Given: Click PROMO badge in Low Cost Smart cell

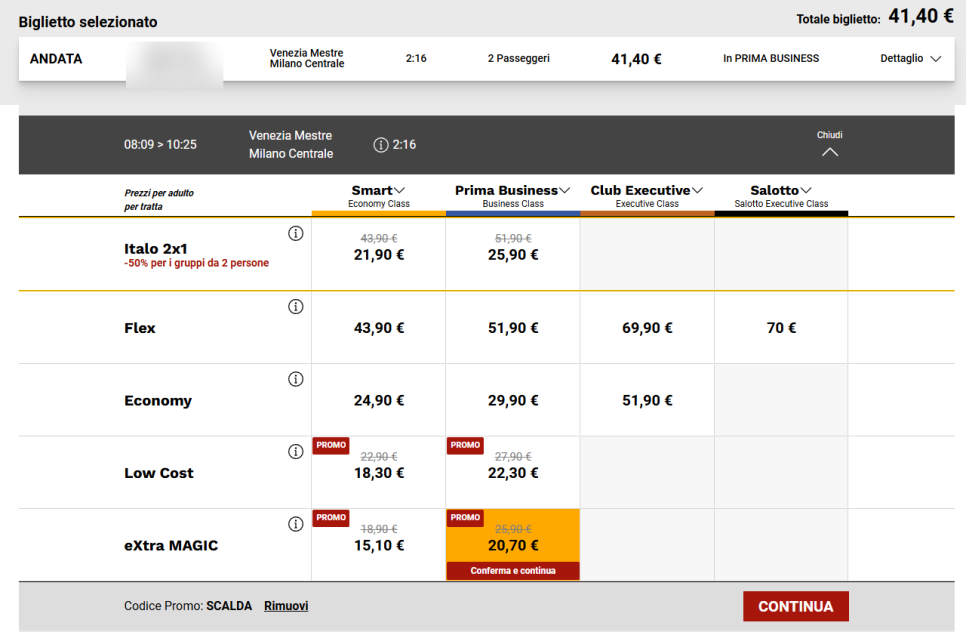Looking at the screenshot, I should (x=331, y=445).
